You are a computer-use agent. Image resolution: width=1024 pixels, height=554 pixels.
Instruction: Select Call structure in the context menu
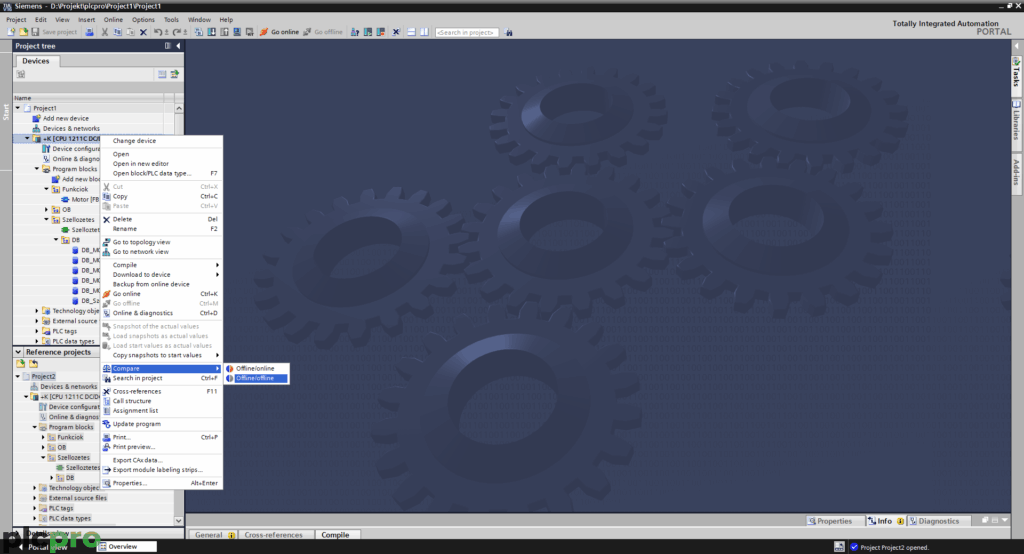(x=161, y=401)
